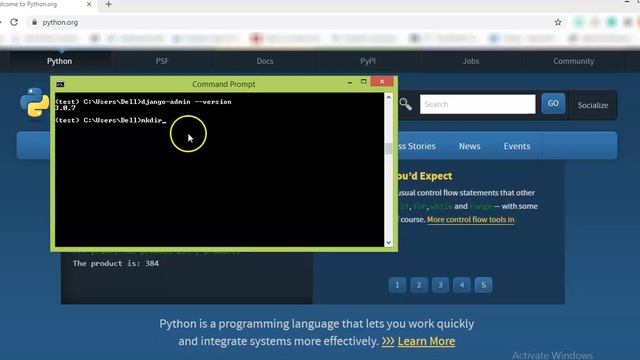Show slide 3 of the code carousel
The width and height of the screenshot is (640, 360).
440,285
